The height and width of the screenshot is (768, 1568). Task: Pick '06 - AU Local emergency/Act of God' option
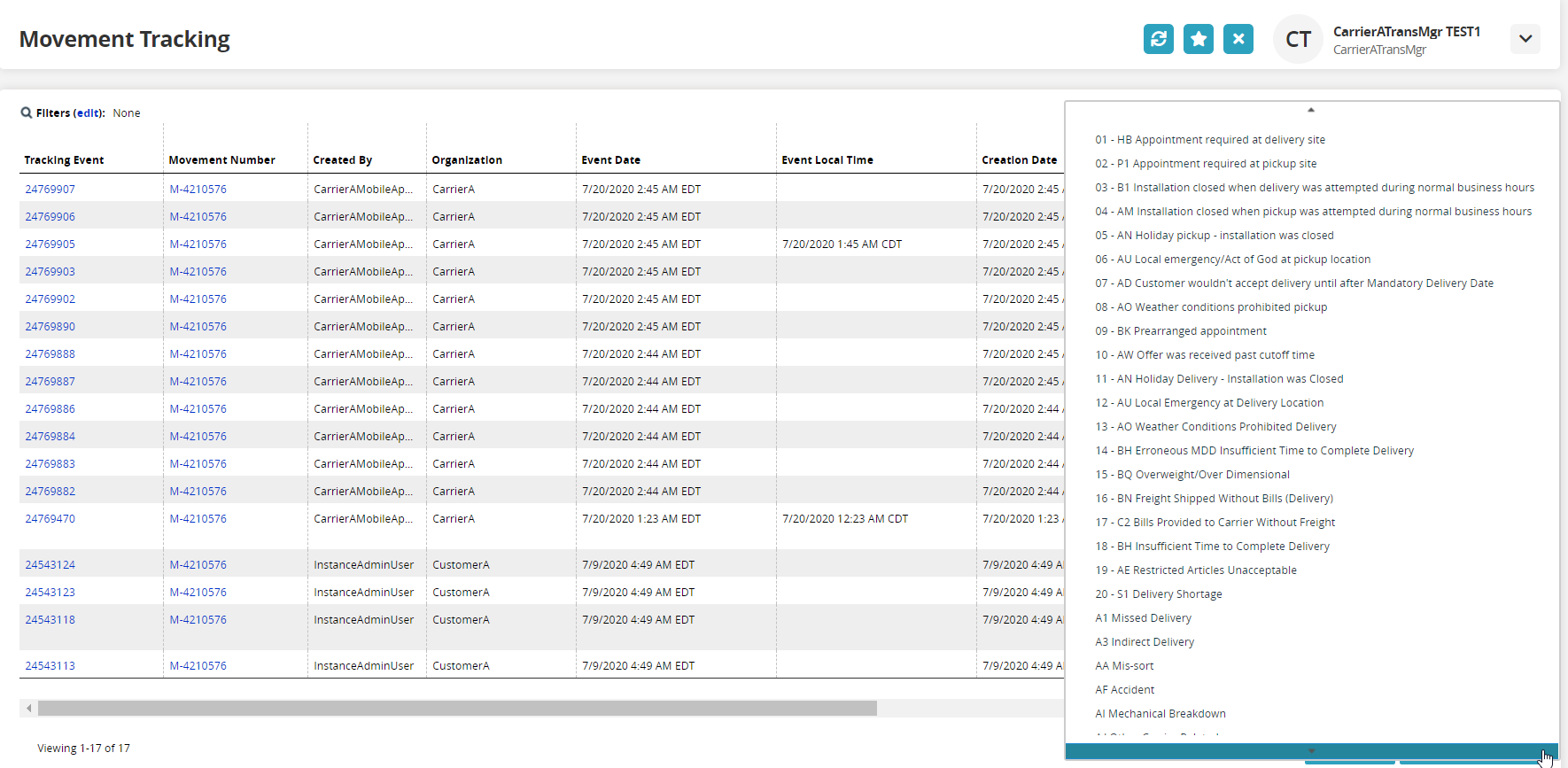point(1232,260)
